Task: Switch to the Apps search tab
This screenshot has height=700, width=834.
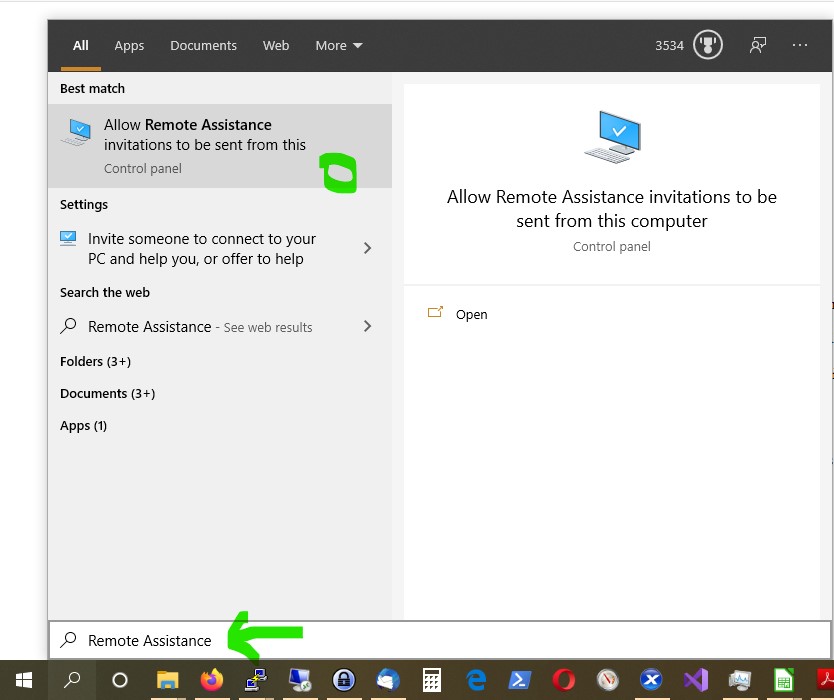Action: tap(129, 46)
